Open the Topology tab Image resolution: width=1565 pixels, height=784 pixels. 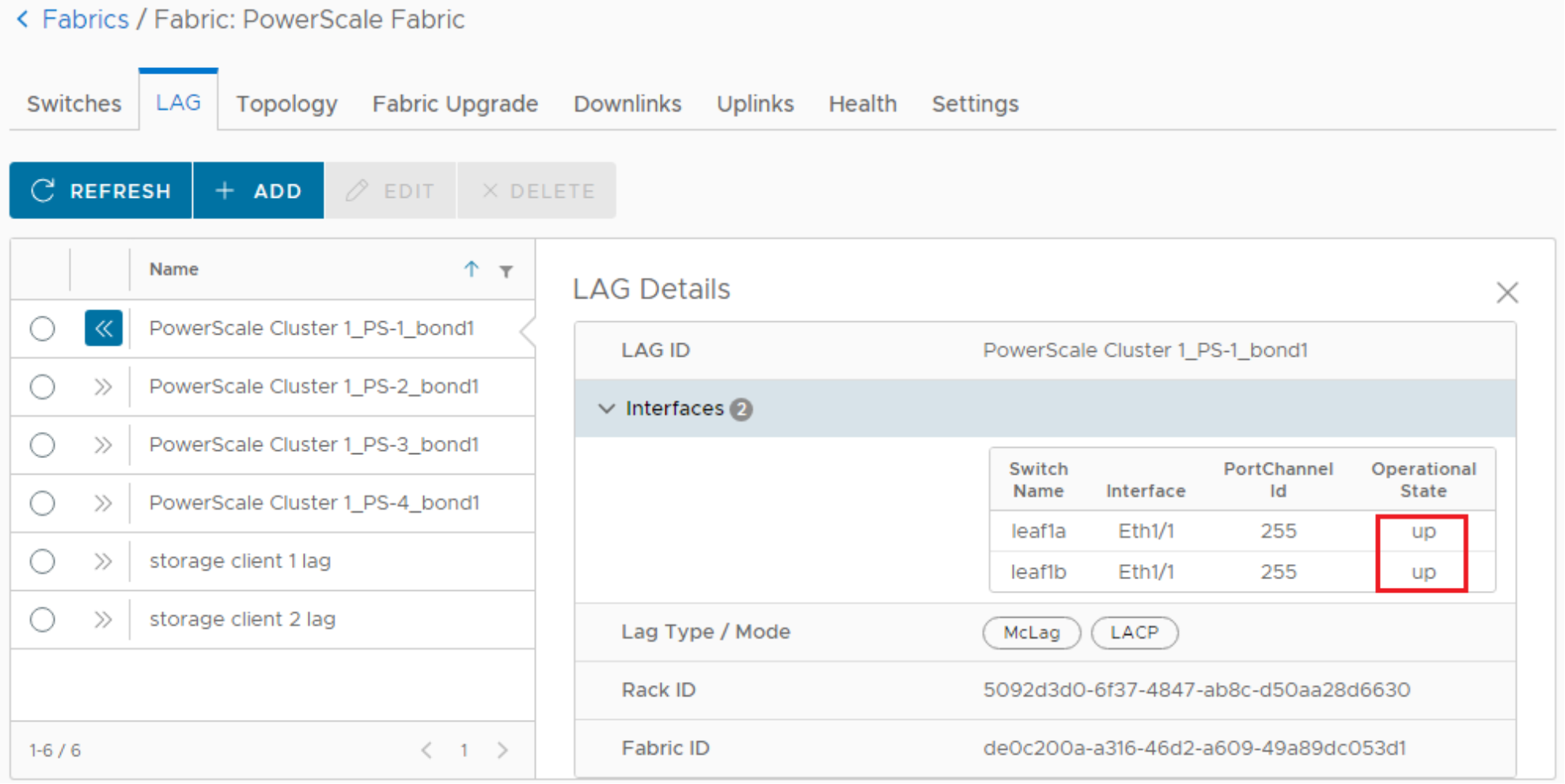(x=286, y=104)
